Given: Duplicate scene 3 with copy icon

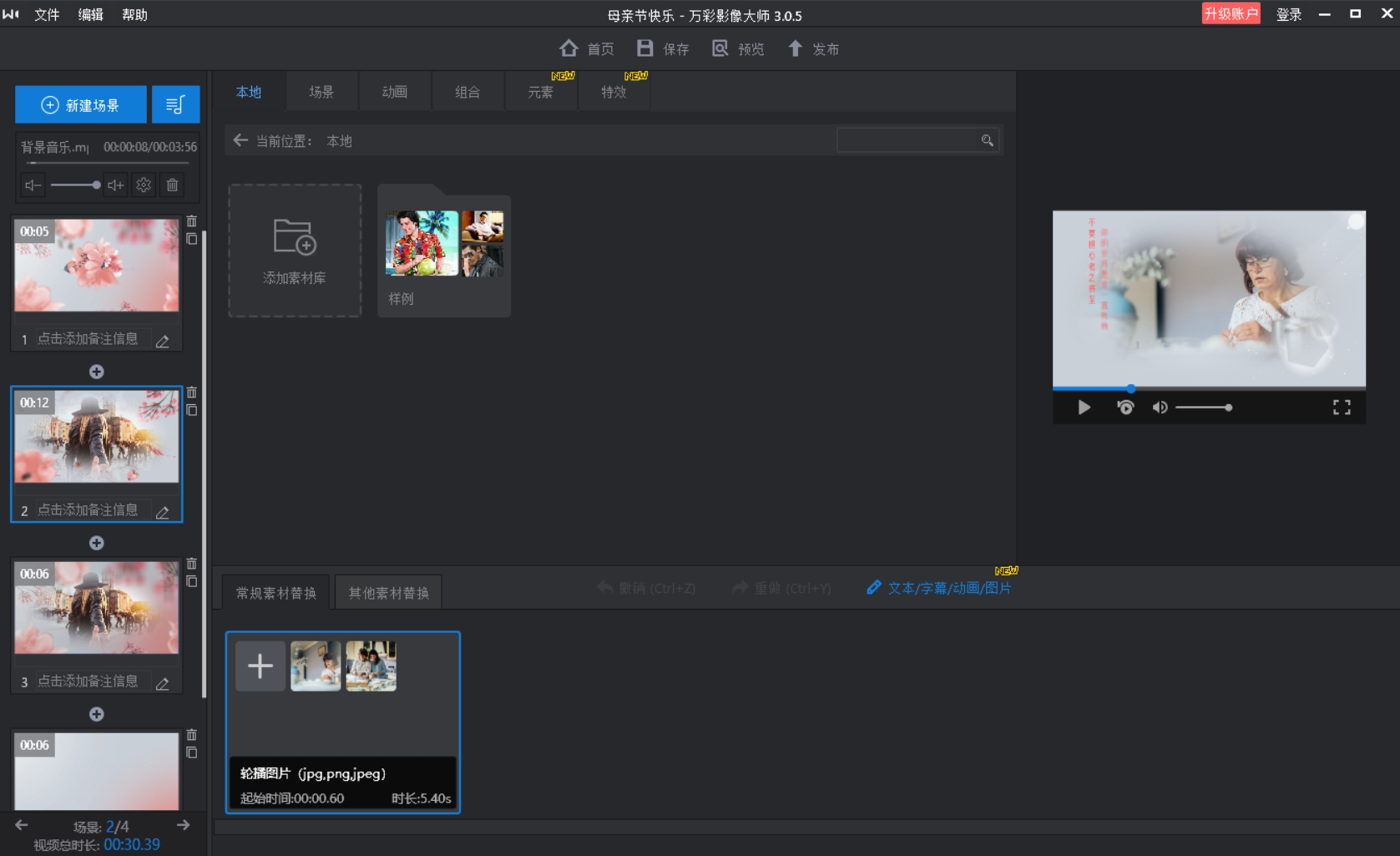Looking at the screenshot, I should click(192, 581).
